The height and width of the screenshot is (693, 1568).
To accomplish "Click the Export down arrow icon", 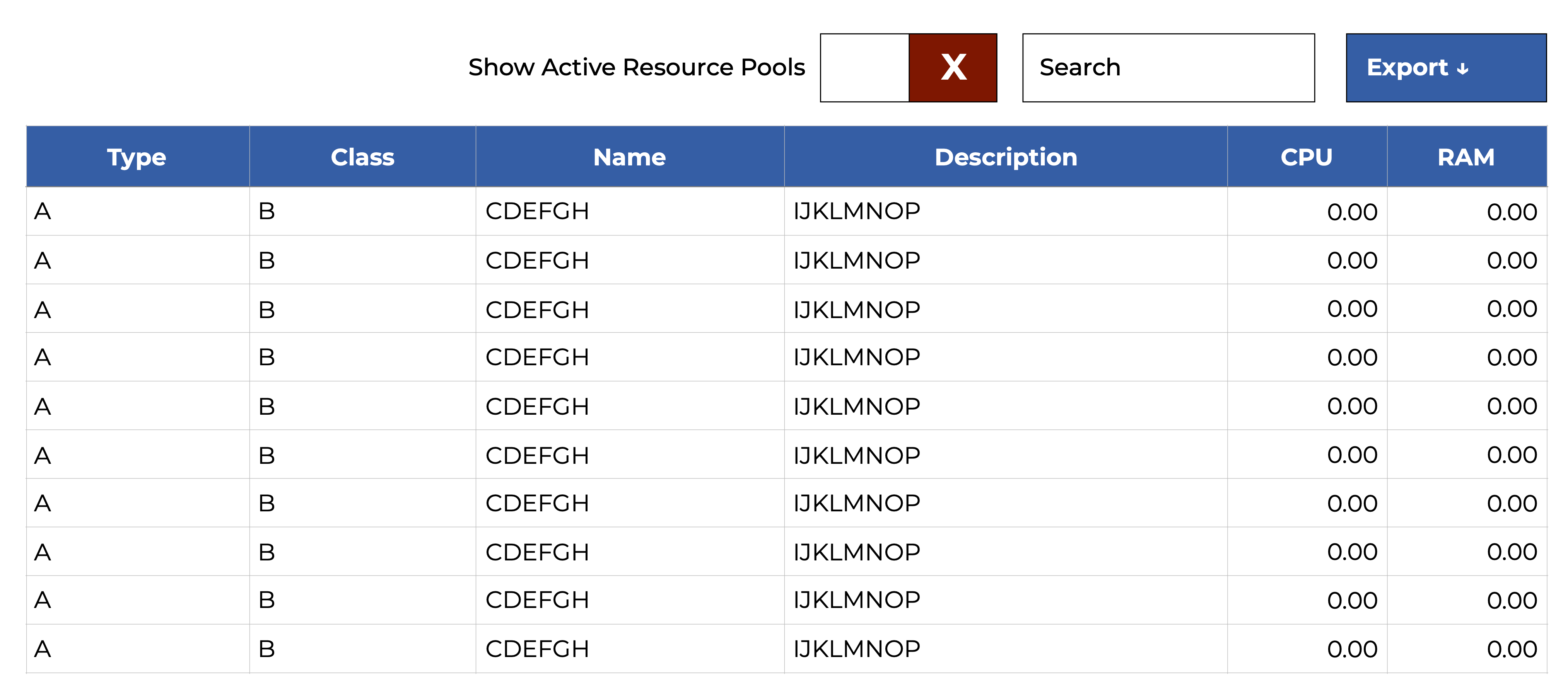I will click(1463, 69).
